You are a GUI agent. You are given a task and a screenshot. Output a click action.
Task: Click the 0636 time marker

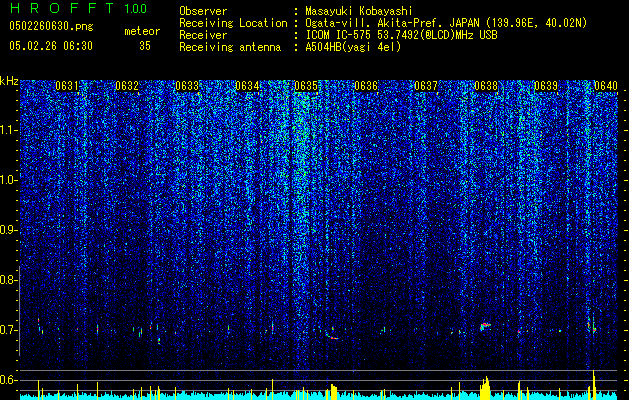(x=366, y=86)
